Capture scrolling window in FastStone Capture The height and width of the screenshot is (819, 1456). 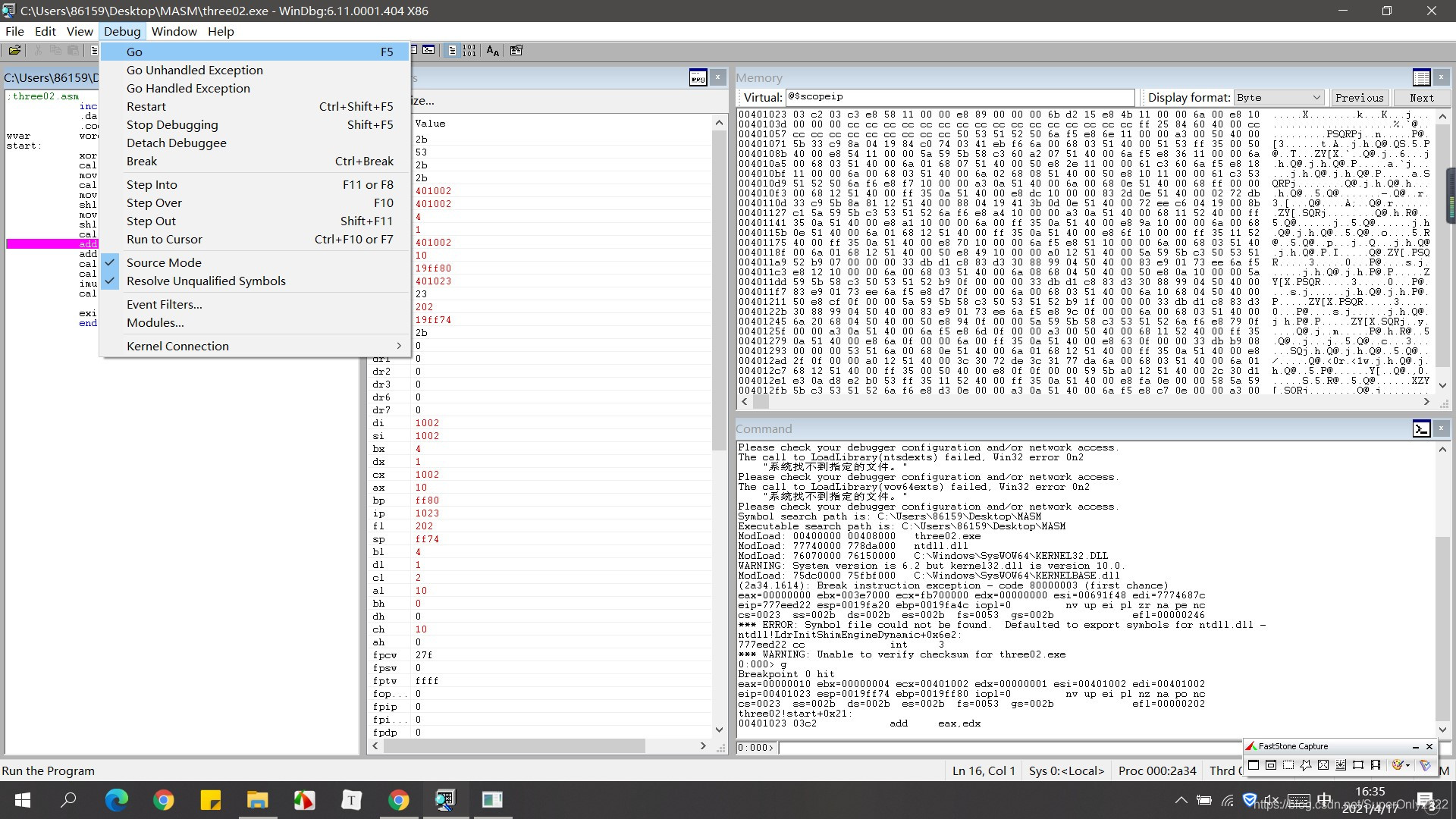pos(1341,765)
